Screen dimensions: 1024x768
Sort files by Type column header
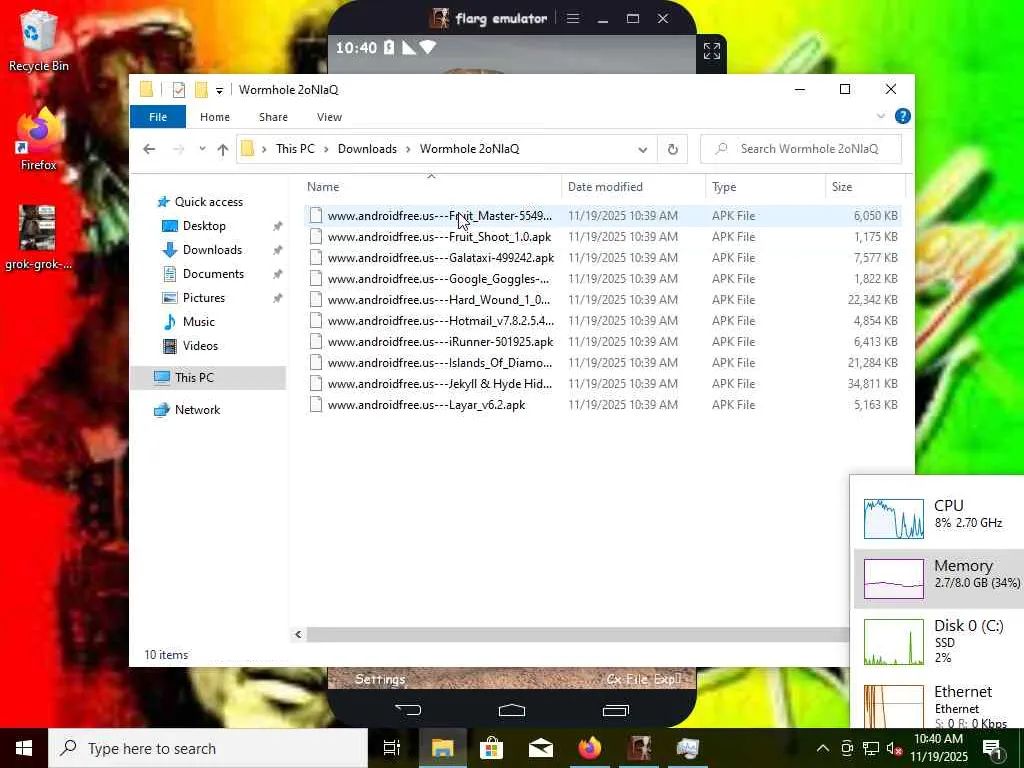[766, 187]
